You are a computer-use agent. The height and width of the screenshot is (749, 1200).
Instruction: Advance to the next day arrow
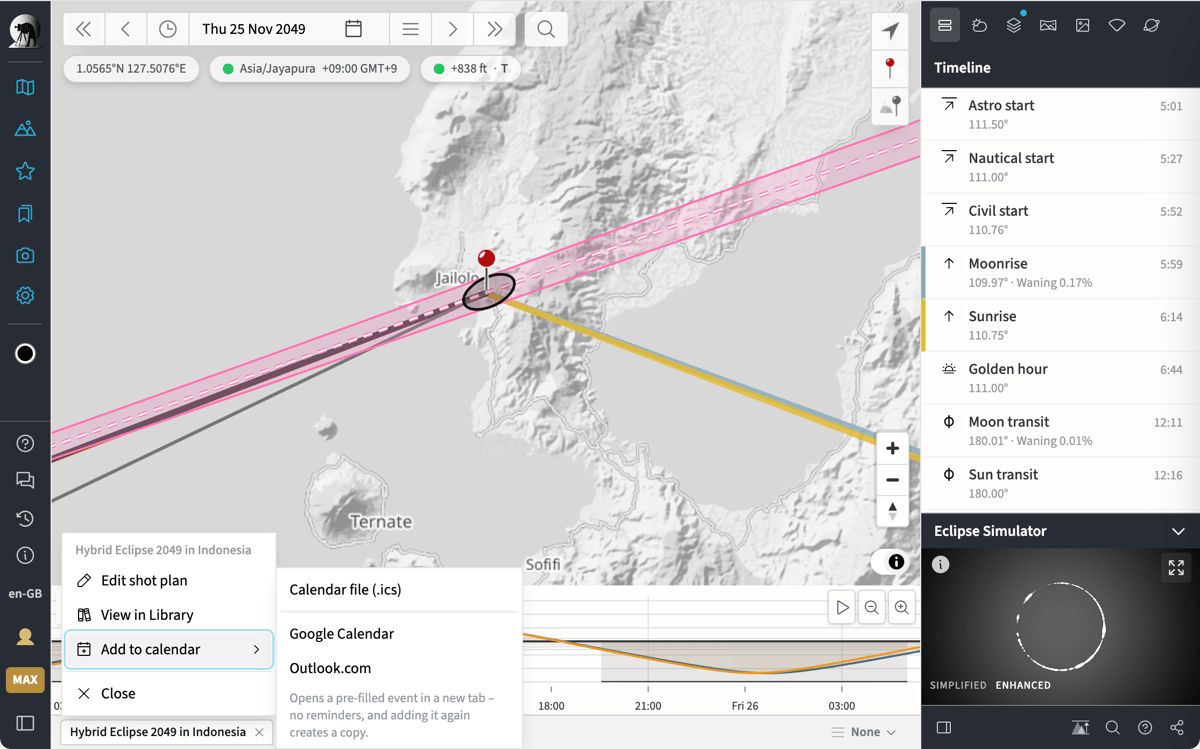[453, 29]
